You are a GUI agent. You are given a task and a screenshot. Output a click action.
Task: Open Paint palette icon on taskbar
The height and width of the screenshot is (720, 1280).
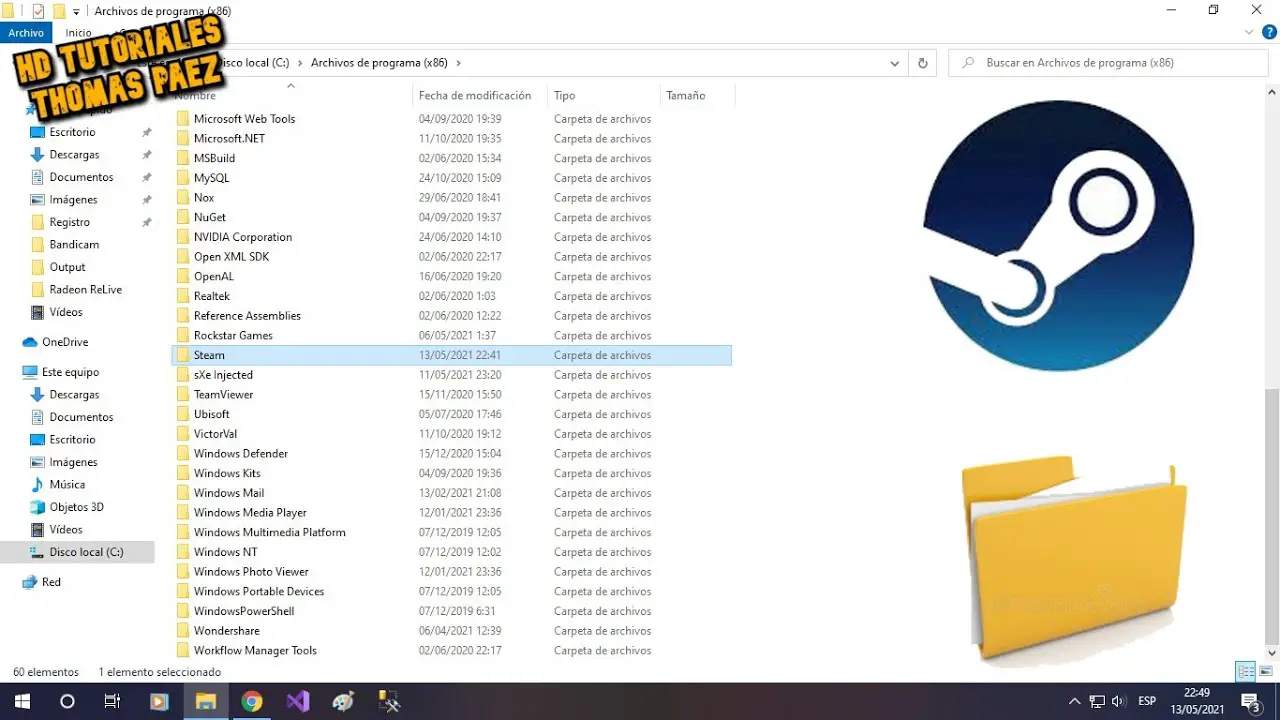pos(343,701)
